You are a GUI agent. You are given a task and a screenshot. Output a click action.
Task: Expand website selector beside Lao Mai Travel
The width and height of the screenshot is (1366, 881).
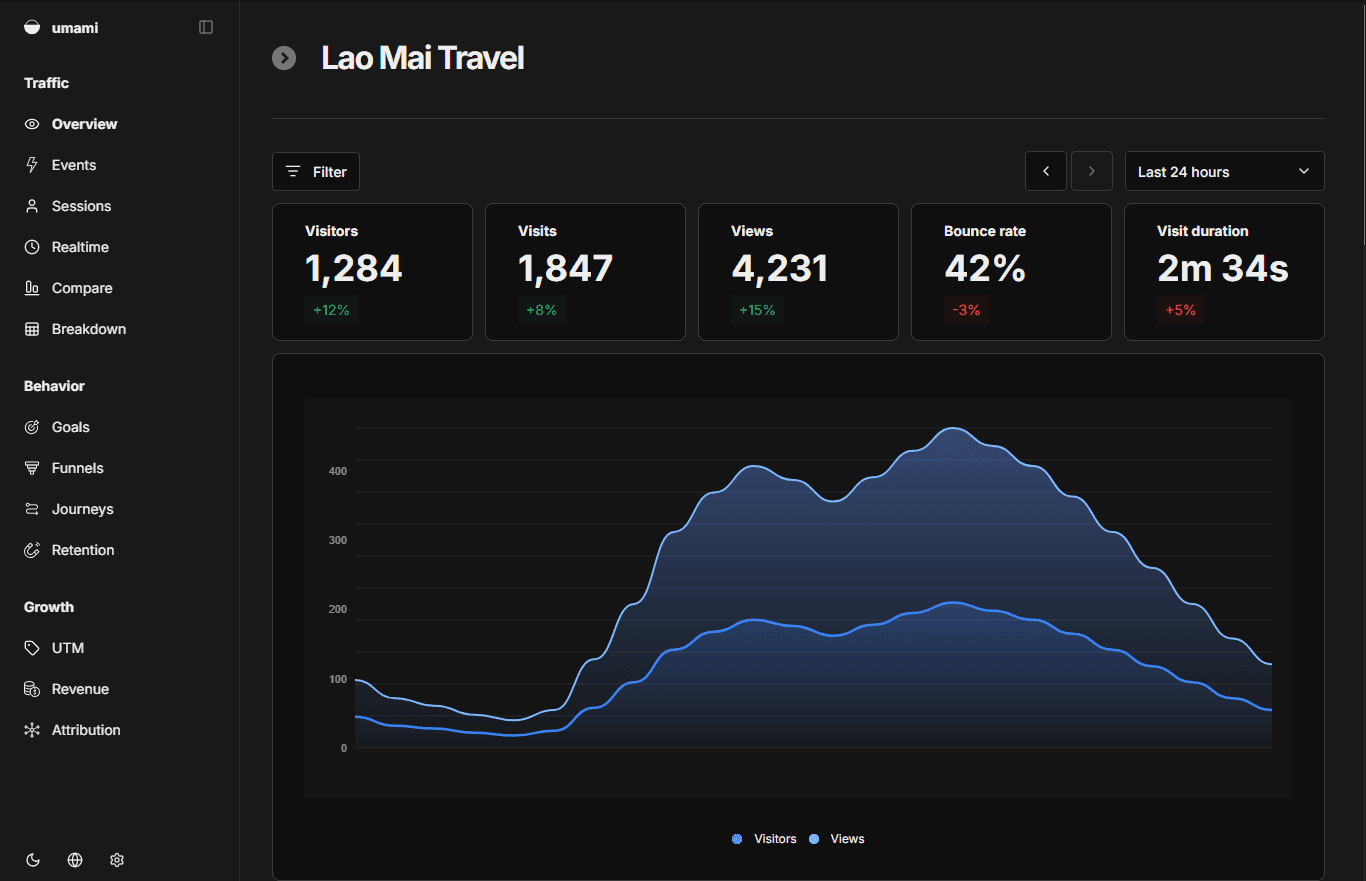(x=284, y=58)
